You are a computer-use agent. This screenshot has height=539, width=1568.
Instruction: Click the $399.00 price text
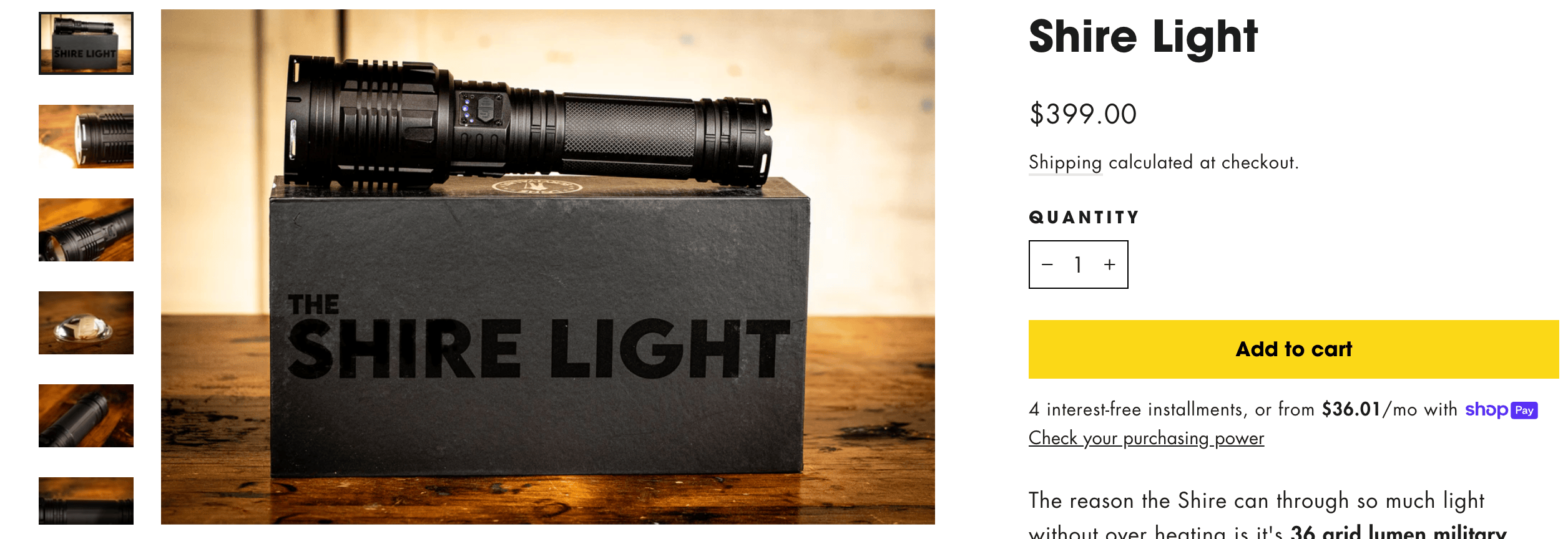1083,114
